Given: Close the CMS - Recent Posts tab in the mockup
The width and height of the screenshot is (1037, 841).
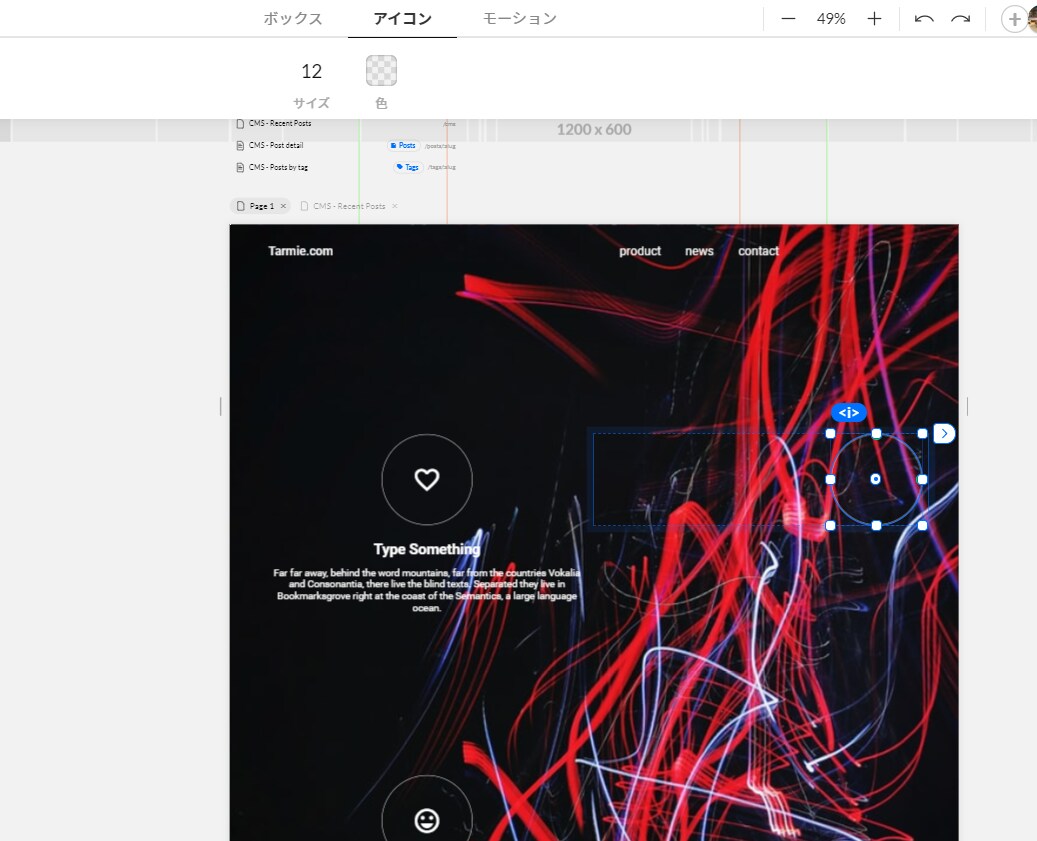Looking at the screenshot, I should tap(395, 206).
